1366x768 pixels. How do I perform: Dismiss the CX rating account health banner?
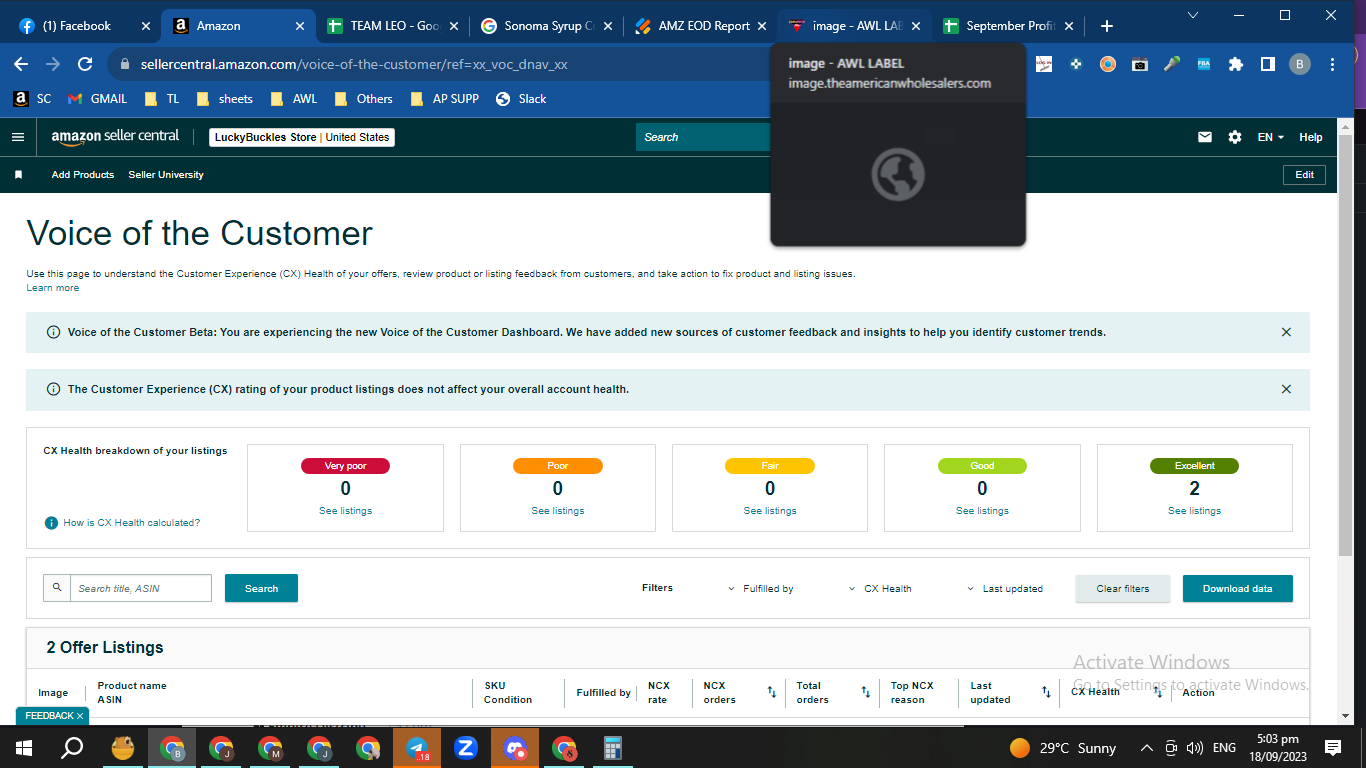(1286, 389)
